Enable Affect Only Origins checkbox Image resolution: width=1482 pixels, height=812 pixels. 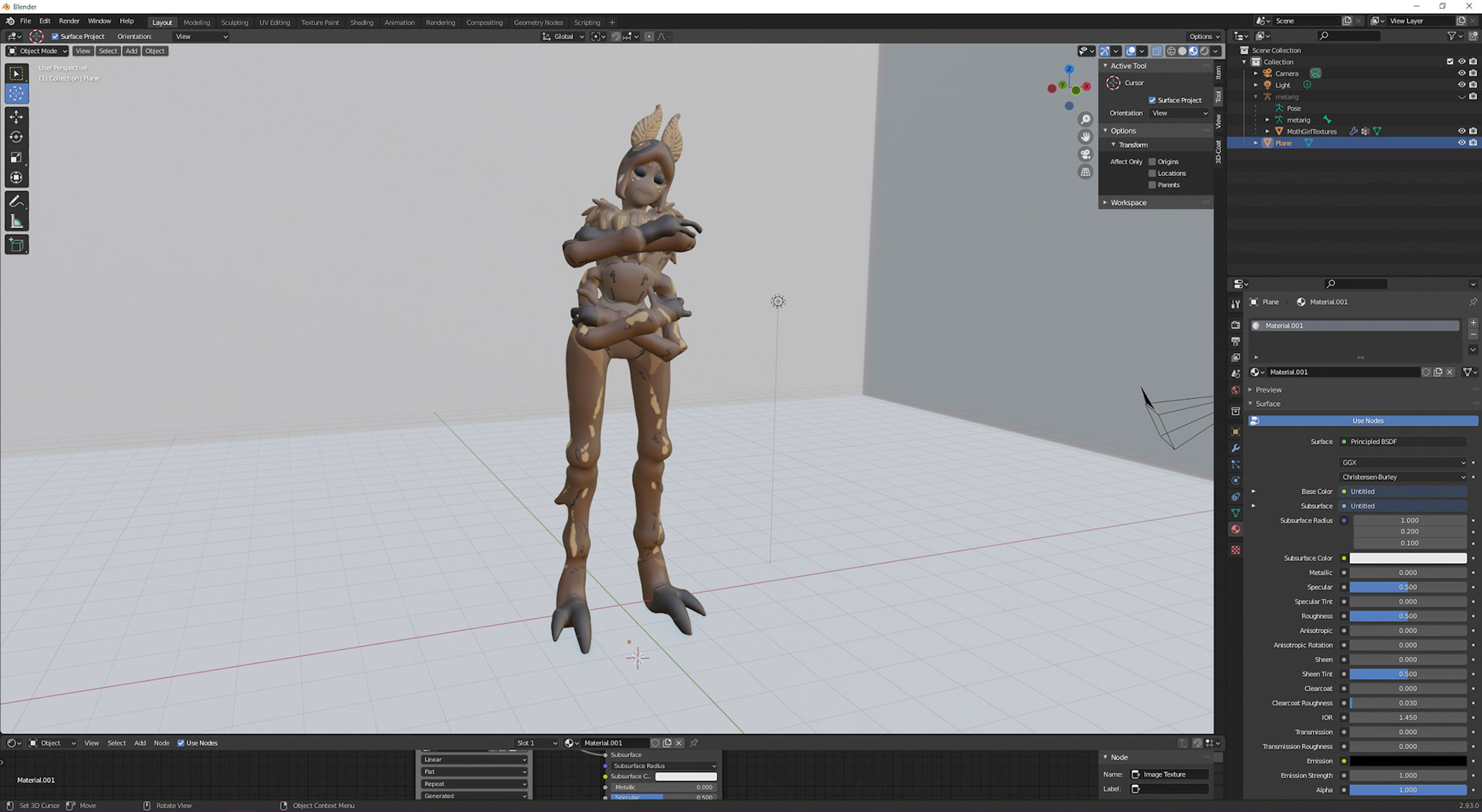point(1152,161)
